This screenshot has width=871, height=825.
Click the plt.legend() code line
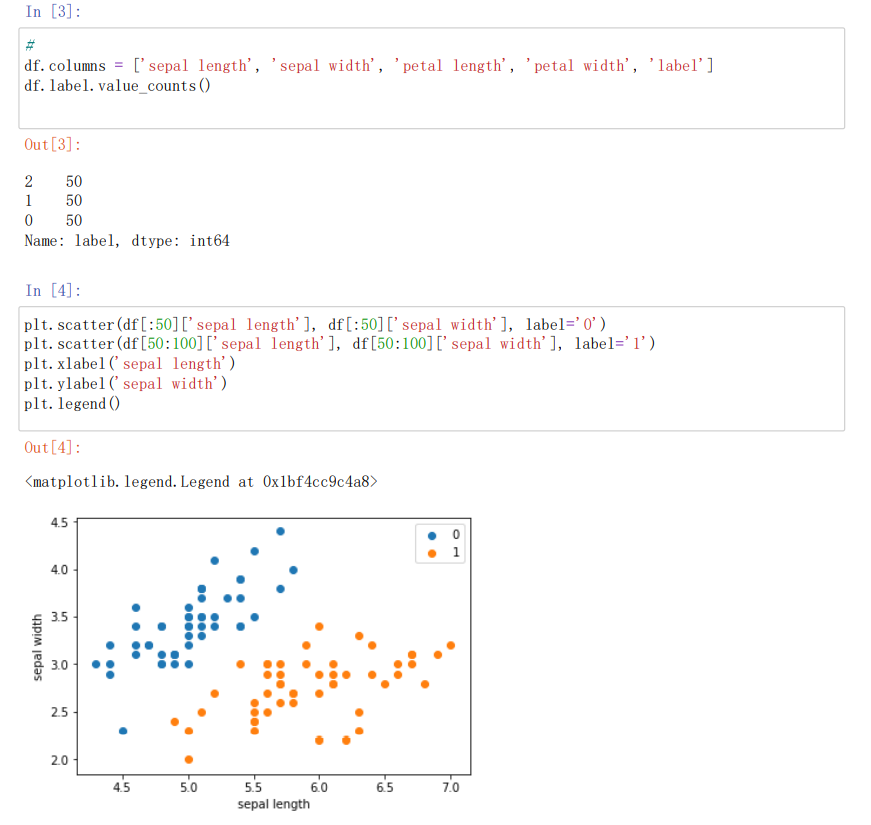72,404
